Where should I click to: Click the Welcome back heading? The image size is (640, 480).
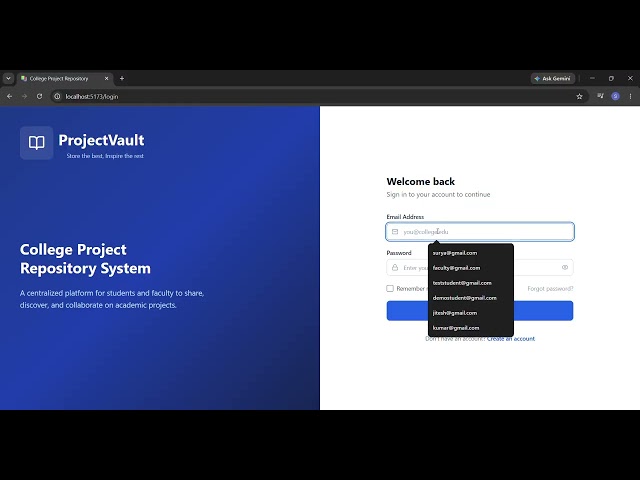(x=420, y=182)
